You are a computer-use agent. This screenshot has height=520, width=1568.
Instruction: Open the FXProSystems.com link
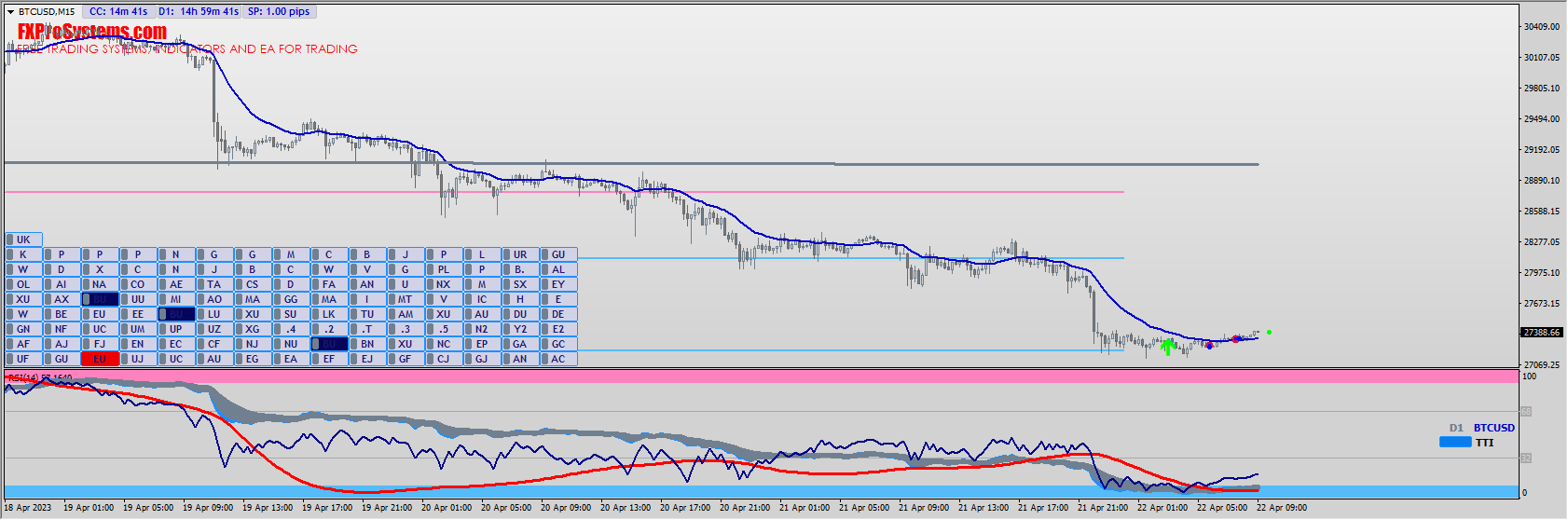pos(91,32)
